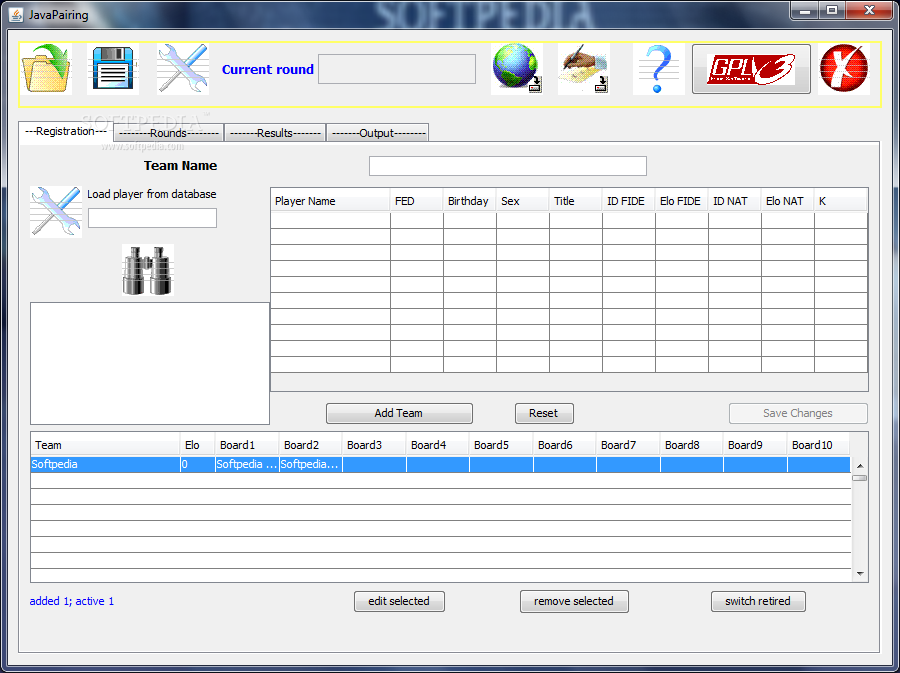900x673 pixels.
Task: Click the Title column header
Action: coord(576,201)
